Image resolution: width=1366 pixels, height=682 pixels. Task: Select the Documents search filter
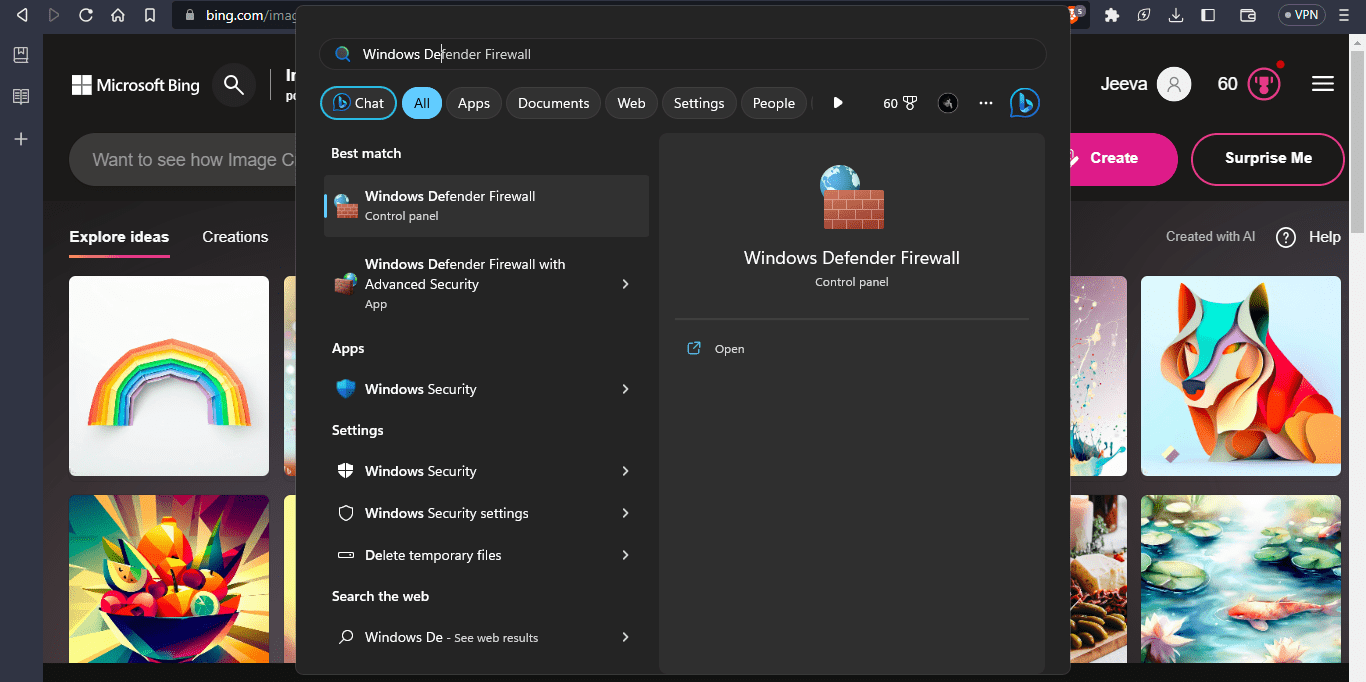click(553, 102)
